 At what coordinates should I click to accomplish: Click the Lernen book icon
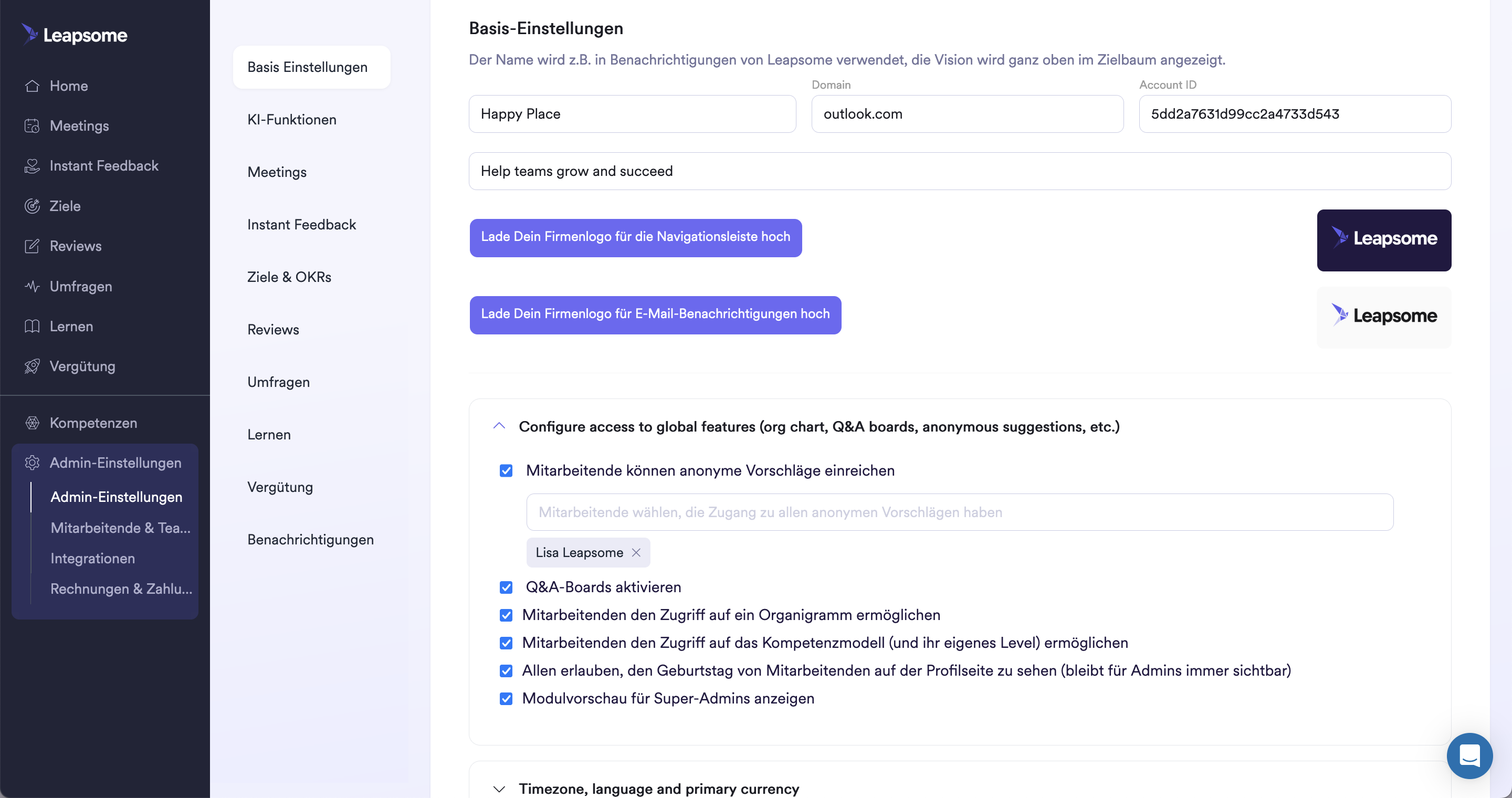coord(32,326)
